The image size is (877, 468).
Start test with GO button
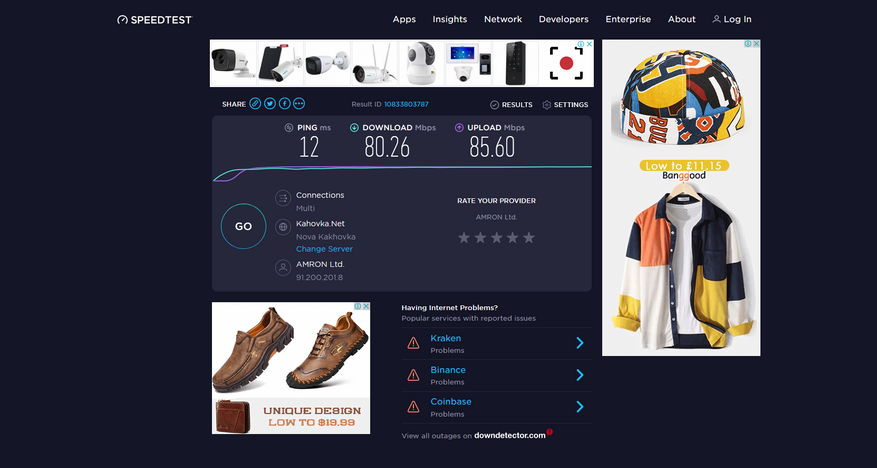[243, 226]
